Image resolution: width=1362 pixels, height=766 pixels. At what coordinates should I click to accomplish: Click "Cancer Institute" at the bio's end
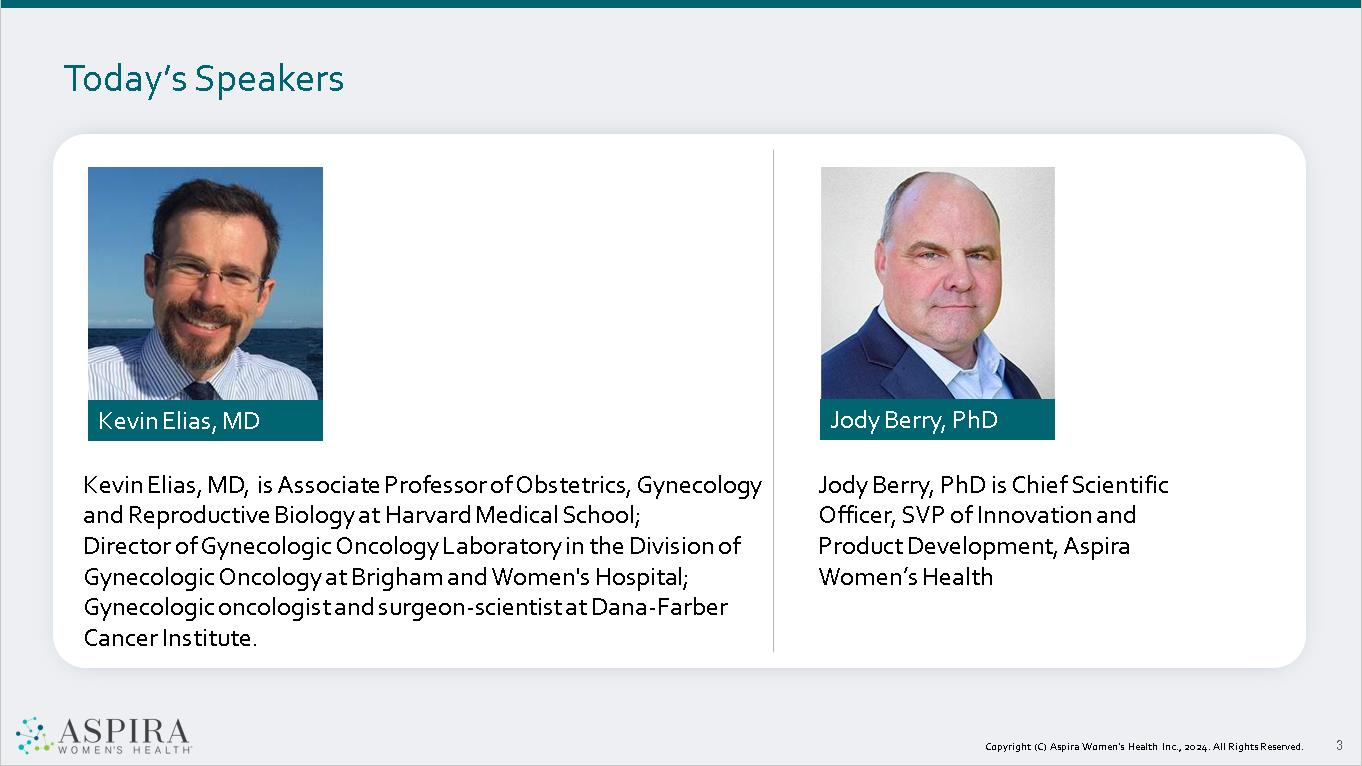pos(168,638)
